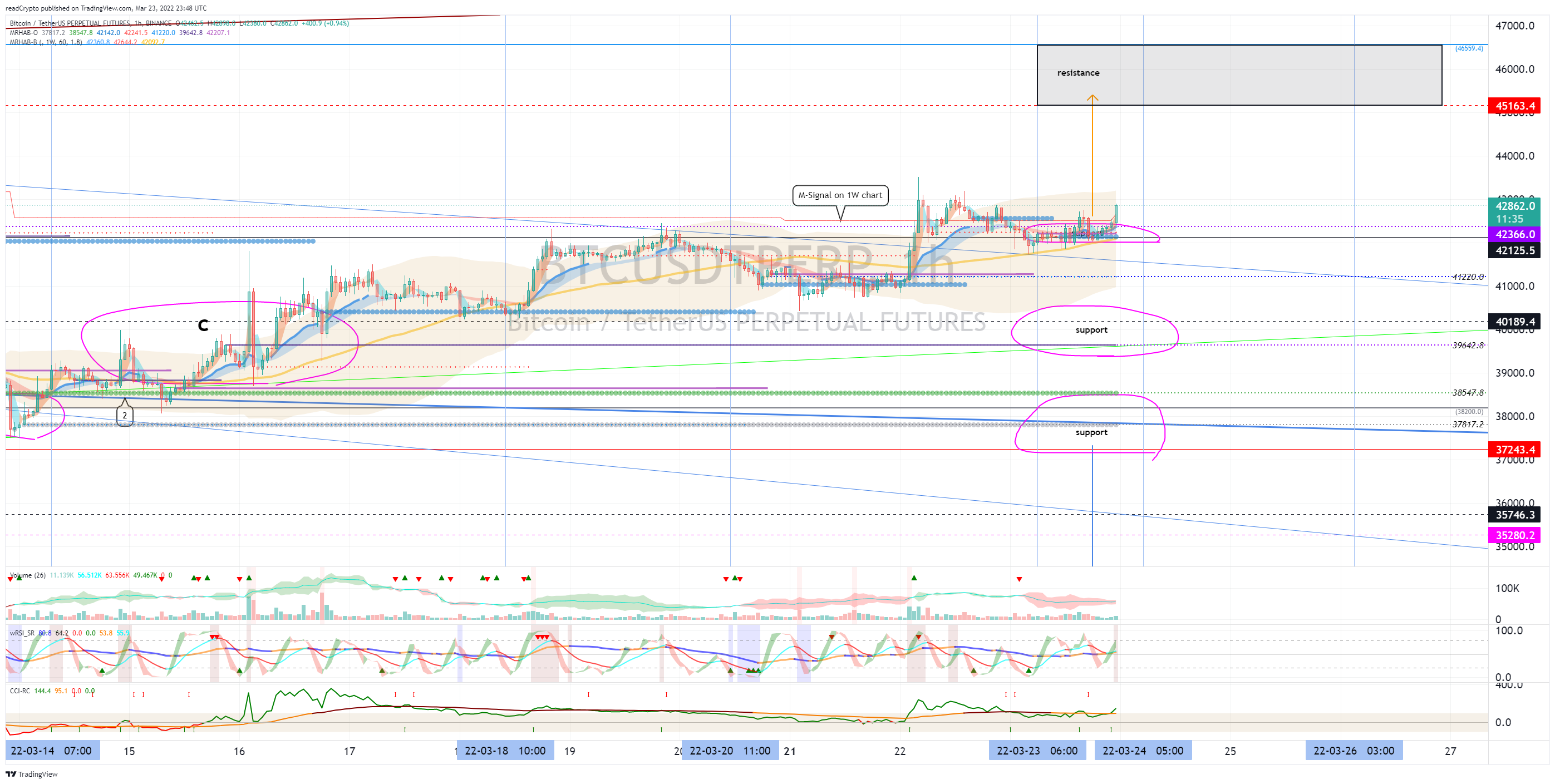
Task: Click the 38547.8 line value
Action: coord(1468,393)
